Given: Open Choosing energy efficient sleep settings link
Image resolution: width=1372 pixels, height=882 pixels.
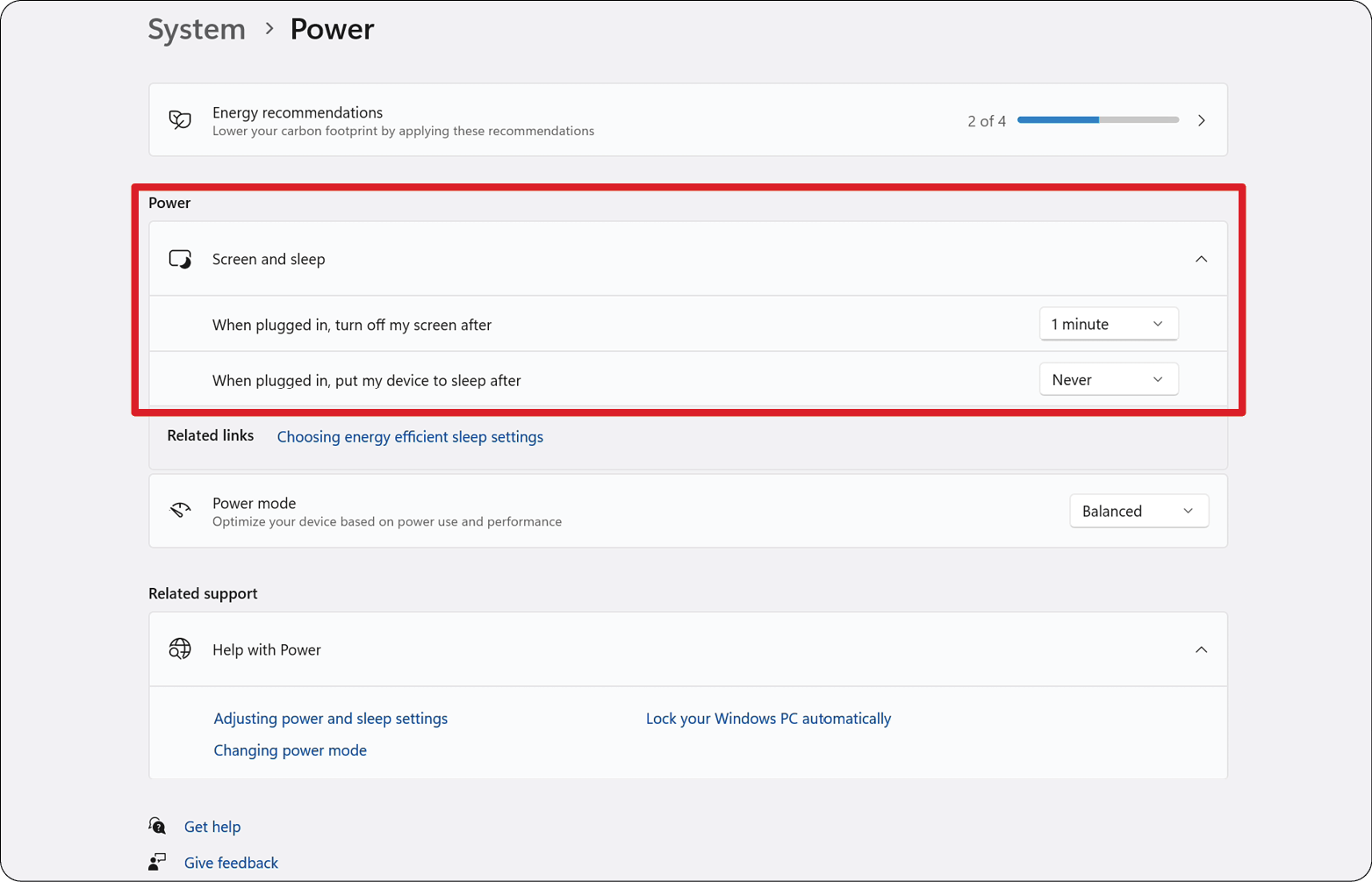Looking at the screenshot, I should pos(410,436).
